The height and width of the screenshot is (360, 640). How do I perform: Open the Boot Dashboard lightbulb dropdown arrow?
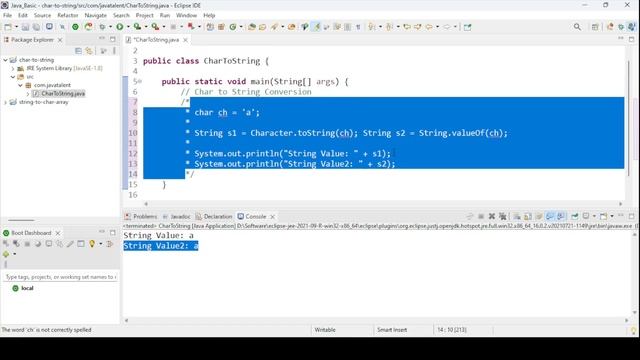[100, 244]
